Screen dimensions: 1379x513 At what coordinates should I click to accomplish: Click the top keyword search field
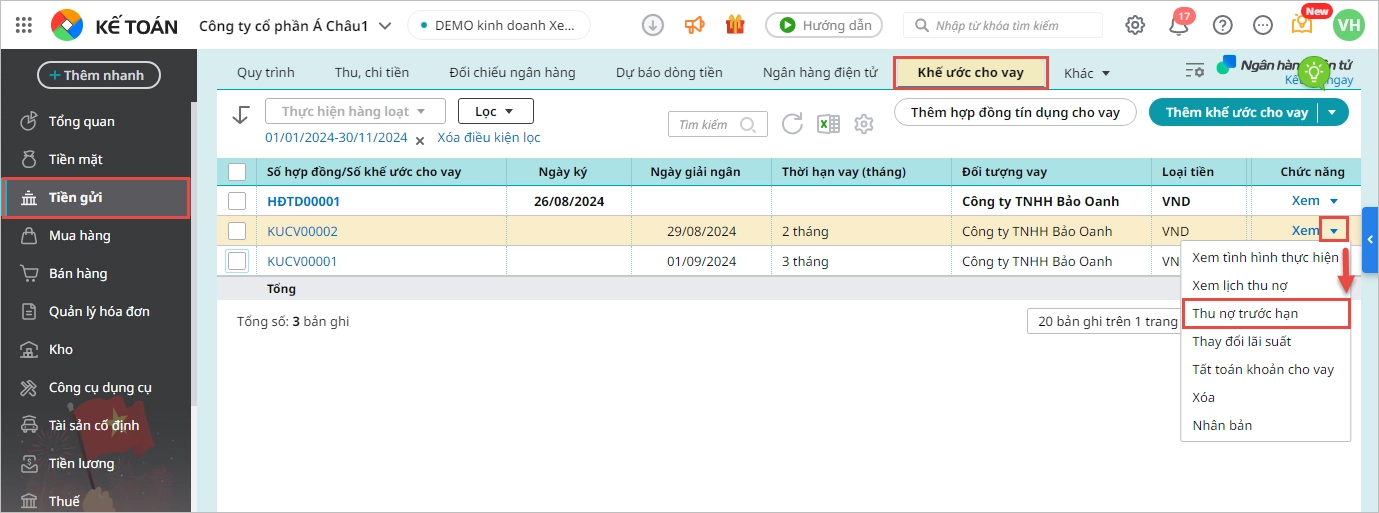(1003, 25)
